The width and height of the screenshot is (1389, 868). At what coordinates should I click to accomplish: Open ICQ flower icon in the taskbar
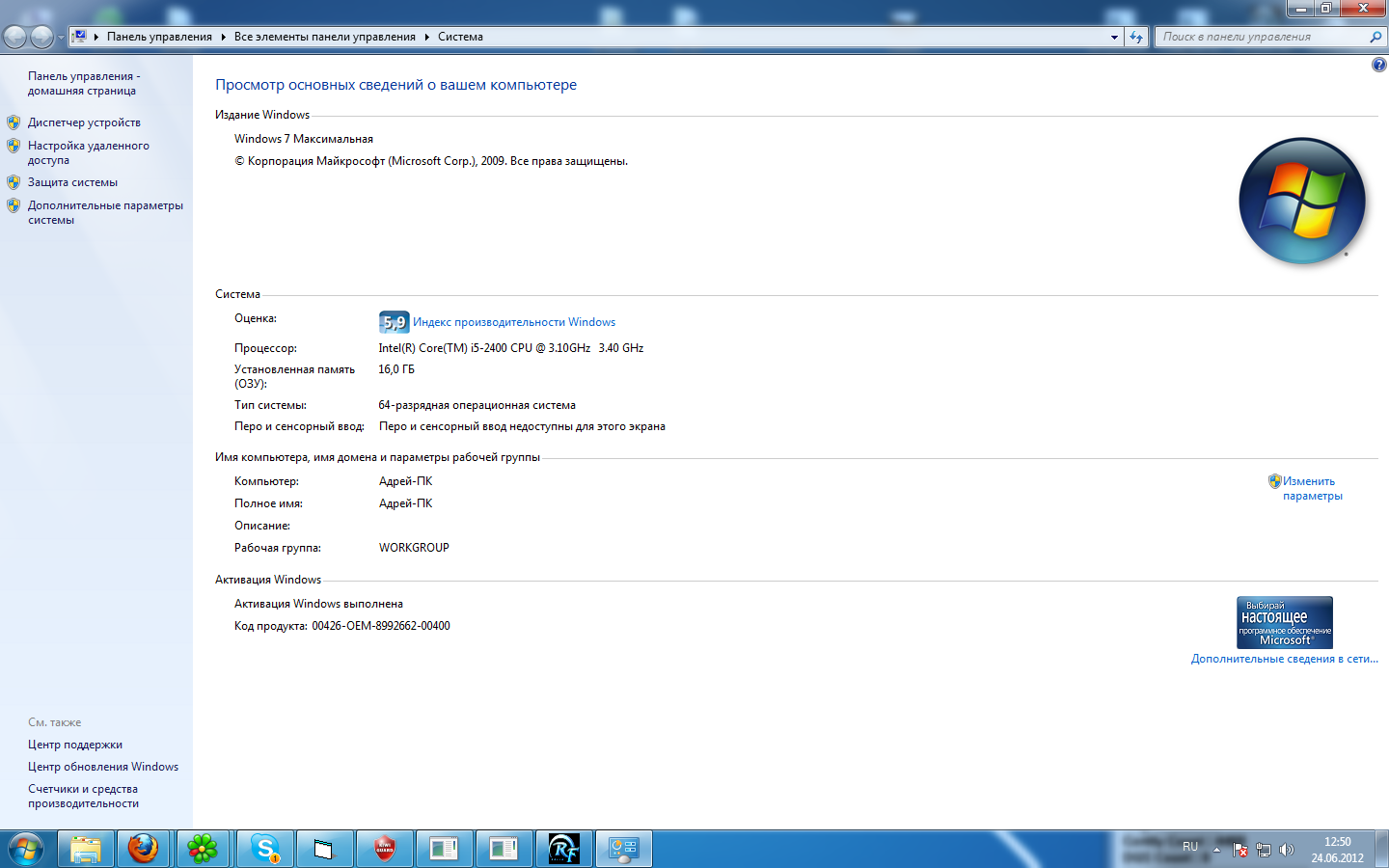coord(203,849)
